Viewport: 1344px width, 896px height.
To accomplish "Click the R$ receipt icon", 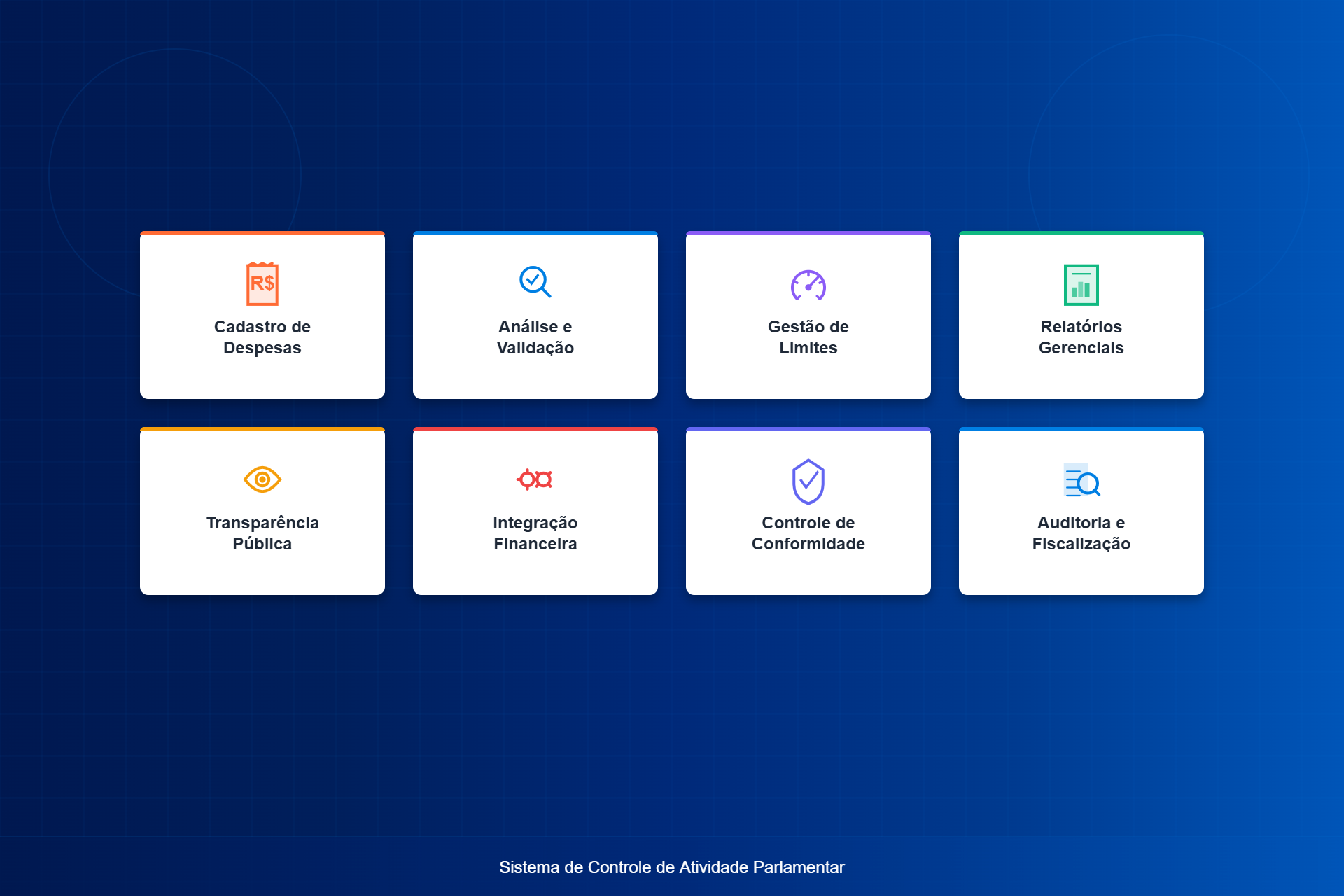I will [x=262, y=284].
